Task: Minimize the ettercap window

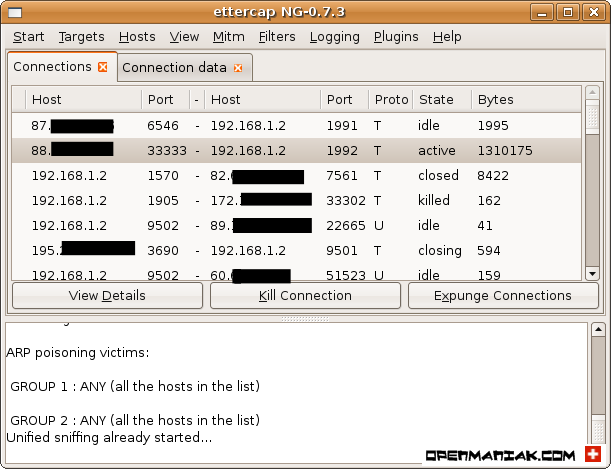Action: tap(544, 13)
